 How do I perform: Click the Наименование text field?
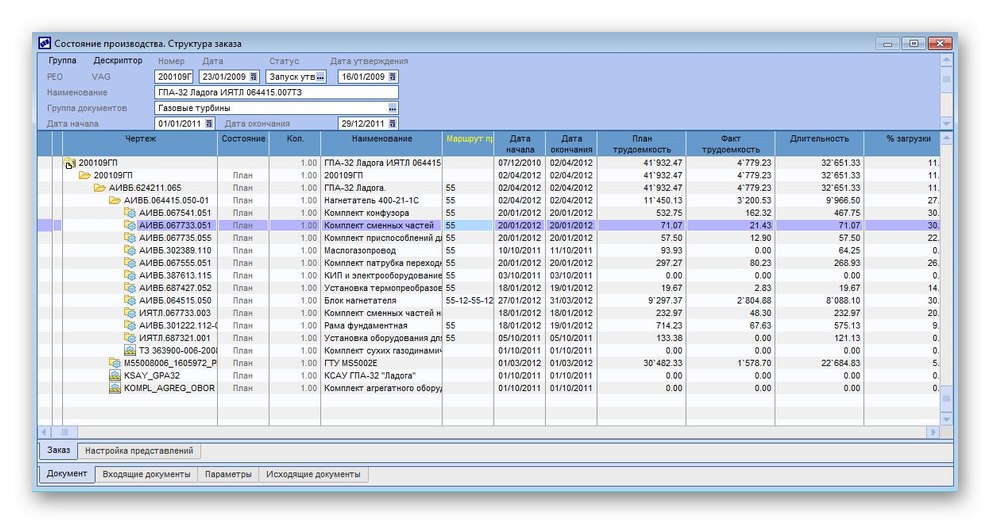276,92
